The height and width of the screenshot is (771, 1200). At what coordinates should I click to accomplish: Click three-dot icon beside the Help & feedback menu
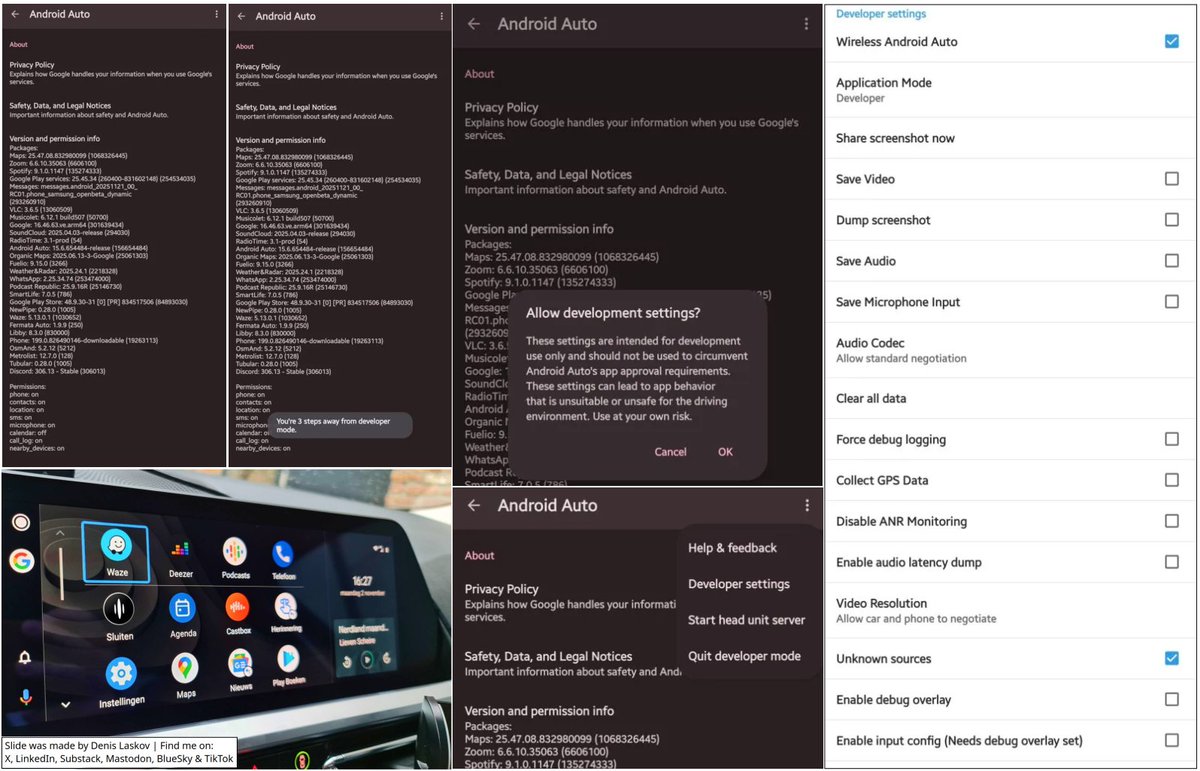(807, 506)
